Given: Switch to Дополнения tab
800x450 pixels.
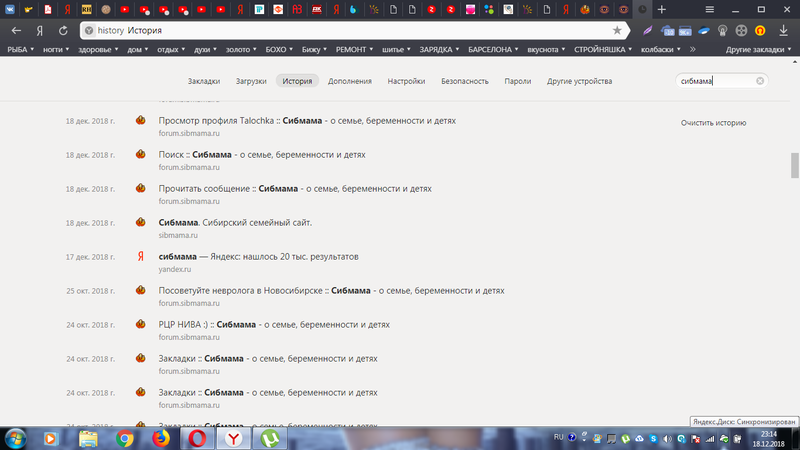Looking at the screenshot, I should (349, 81).
